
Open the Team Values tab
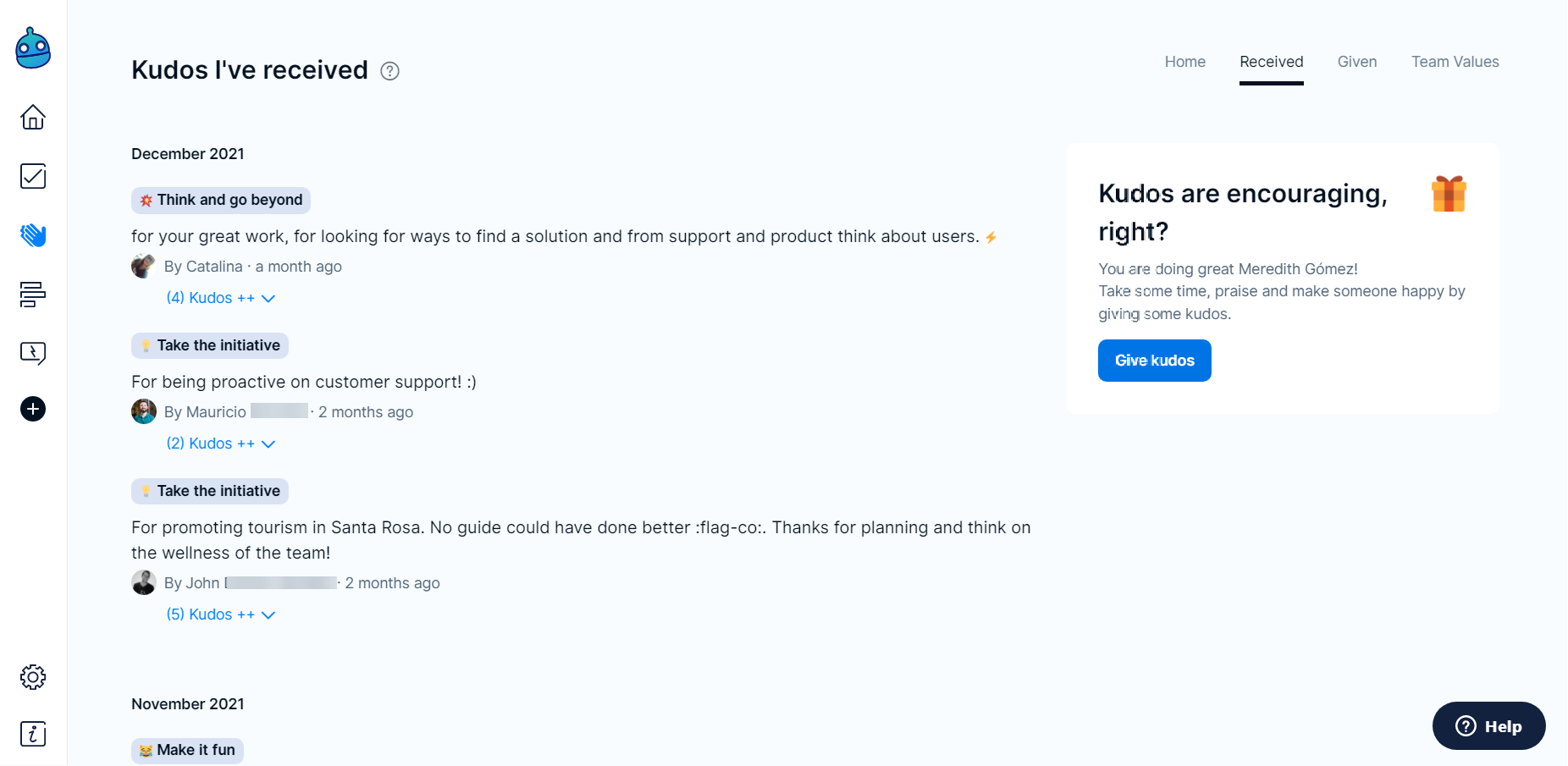point(1455,62)
